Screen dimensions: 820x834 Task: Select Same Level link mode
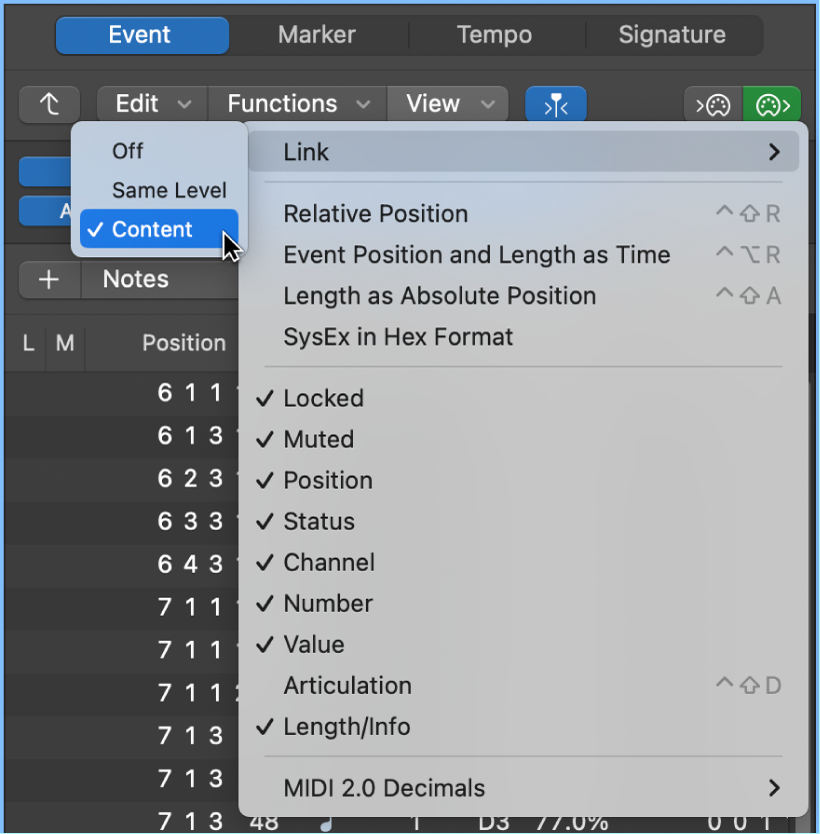pos(169,190)
